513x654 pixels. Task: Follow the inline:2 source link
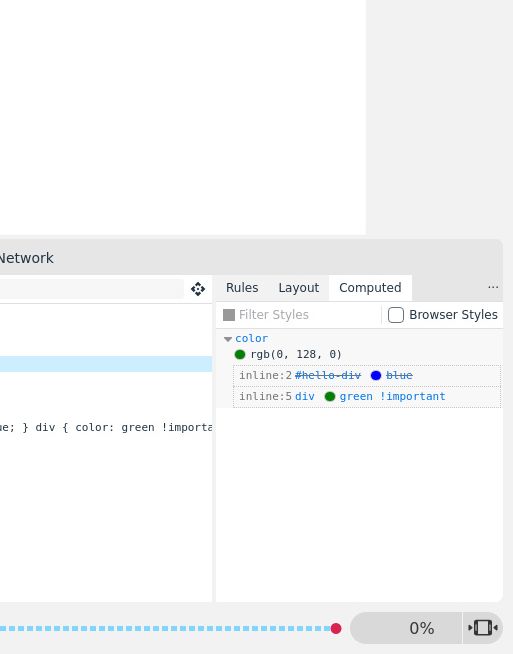265,375
